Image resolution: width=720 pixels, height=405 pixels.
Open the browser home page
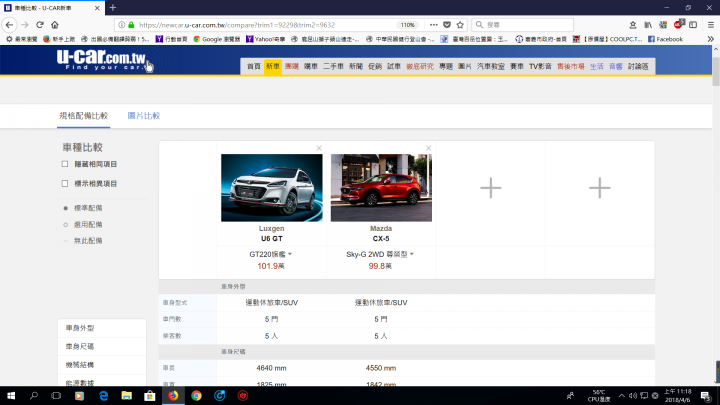pyautogui.click(x=55, y=25)
